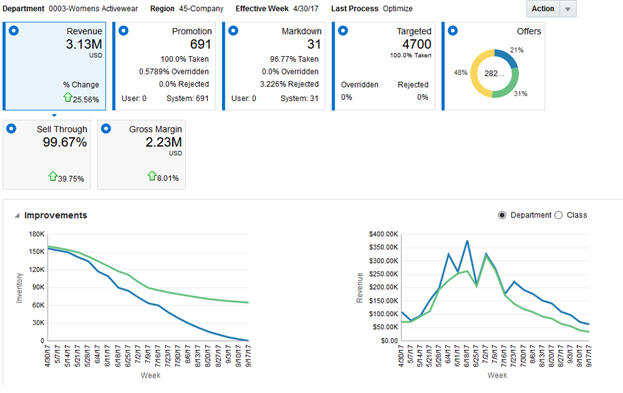623x393 pixels.
Task: Click the Gross Margin 2.23M value
Action: [x=164, y=142]
